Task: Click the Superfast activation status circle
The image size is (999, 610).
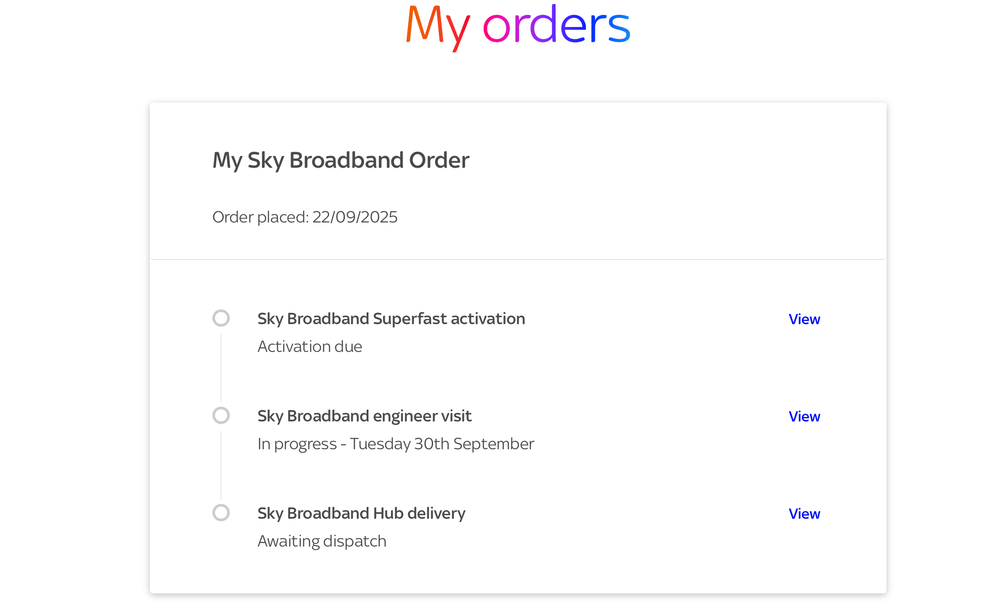Action: (221, 318)
